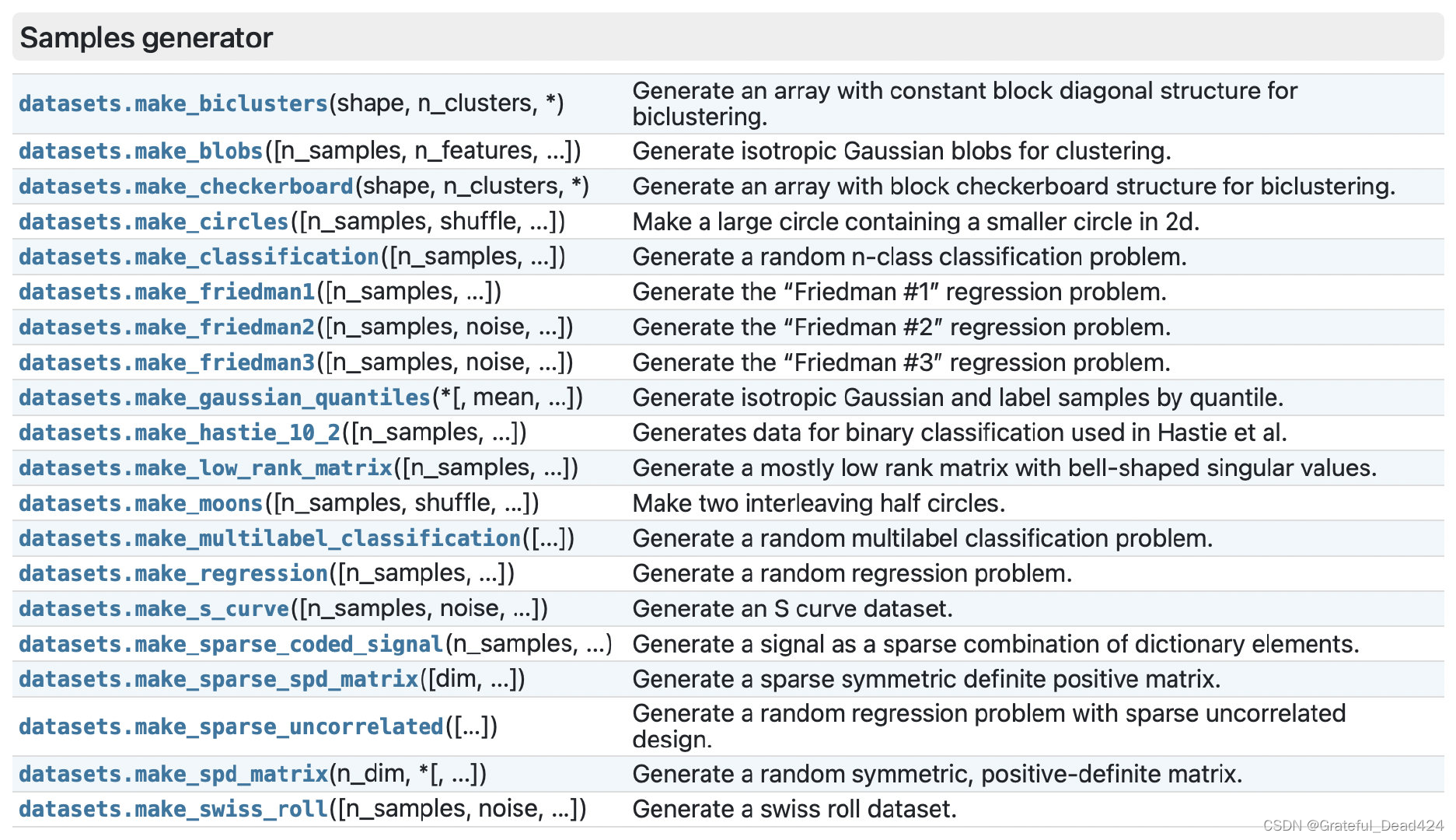Screen dimensions: 1456x840
Task: Click the datasets.make_blobs function link
Action: pos(141,151)
